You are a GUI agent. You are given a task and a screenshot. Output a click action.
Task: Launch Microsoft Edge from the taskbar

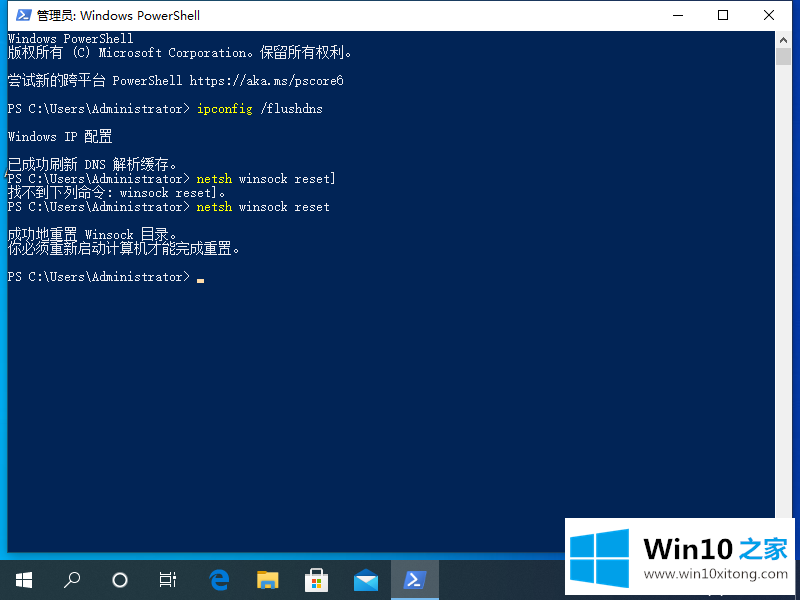click(x=219, y=580)
